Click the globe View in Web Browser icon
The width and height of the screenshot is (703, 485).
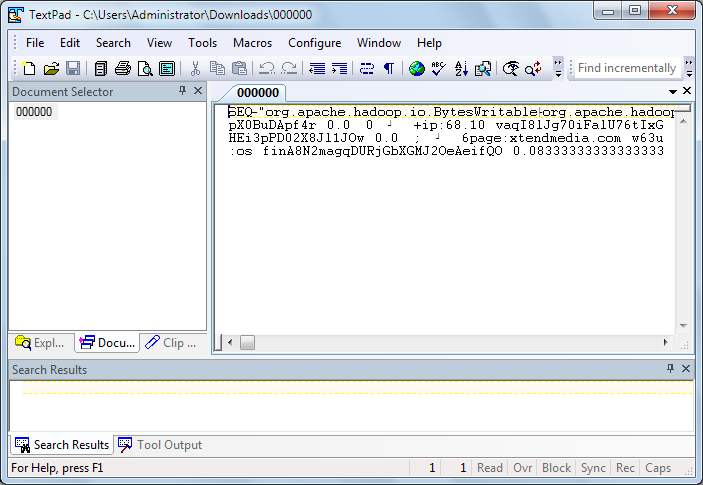417,68
